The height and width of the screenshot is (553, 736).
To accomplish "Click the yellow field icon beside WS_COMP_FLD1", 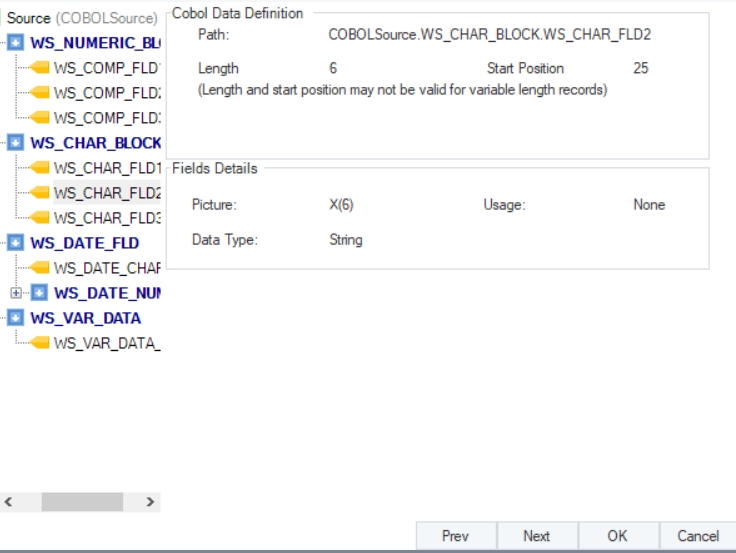I will point(39,68).
